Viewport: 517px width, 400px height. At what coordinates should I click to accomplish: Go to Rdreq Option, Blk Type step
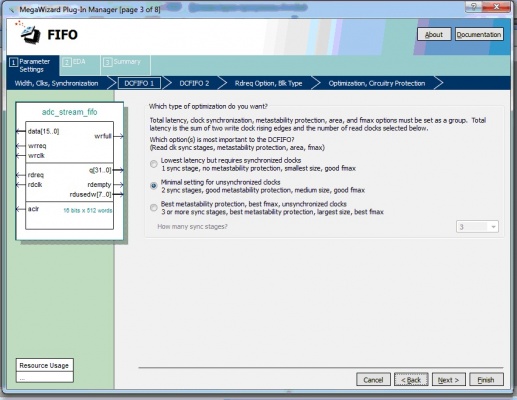tap(268, 83)
